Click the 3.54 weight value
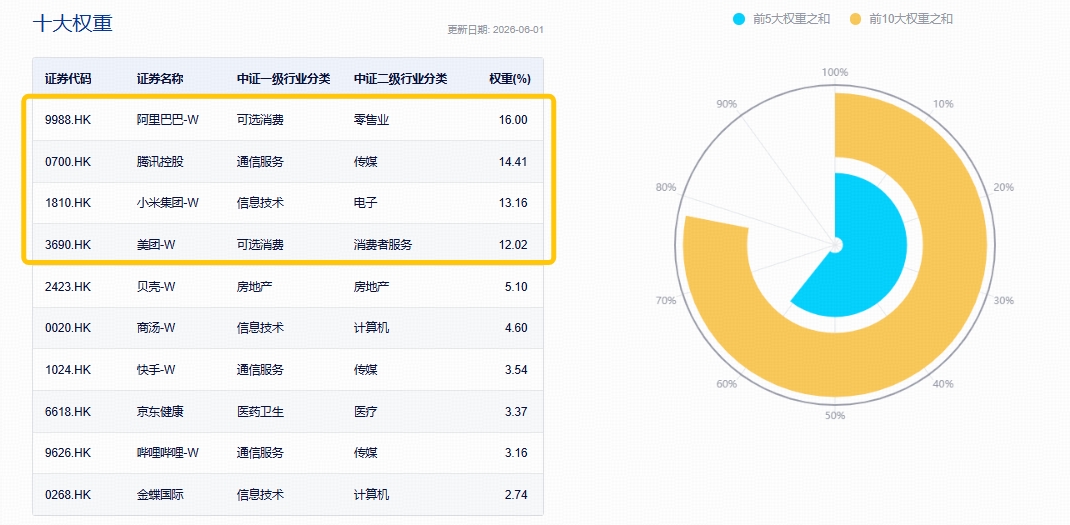Viewport: 1070px width, 525px height. pyautogui.click(x=516, y=370)
